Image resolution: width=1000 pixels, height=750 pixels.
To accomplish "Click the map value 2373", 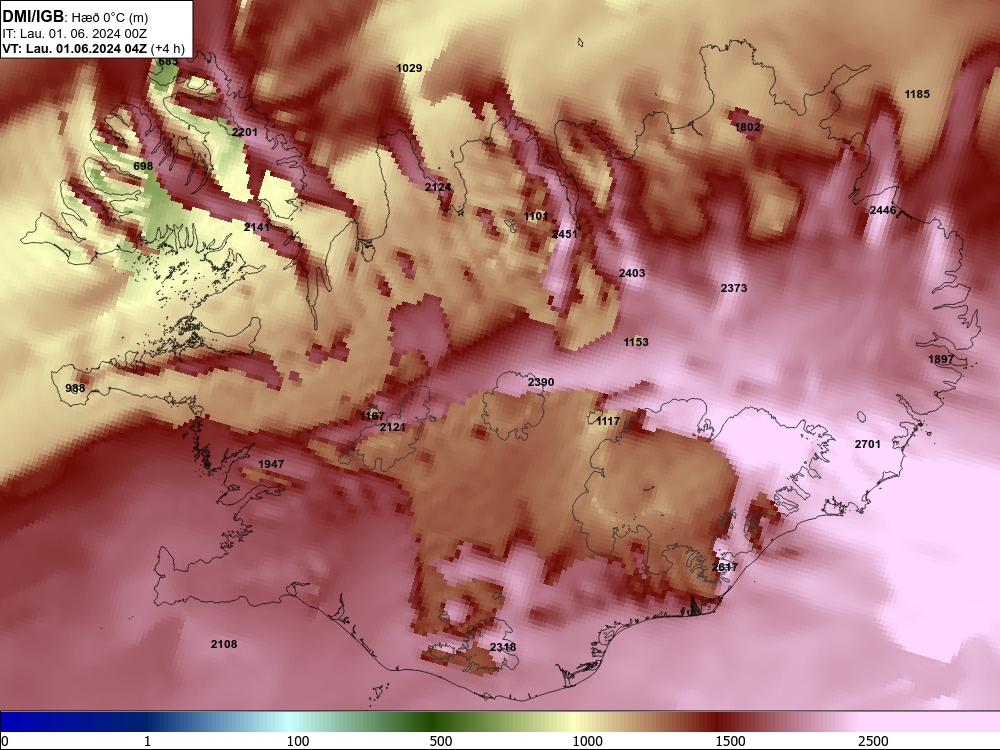I will click(734, 288).
